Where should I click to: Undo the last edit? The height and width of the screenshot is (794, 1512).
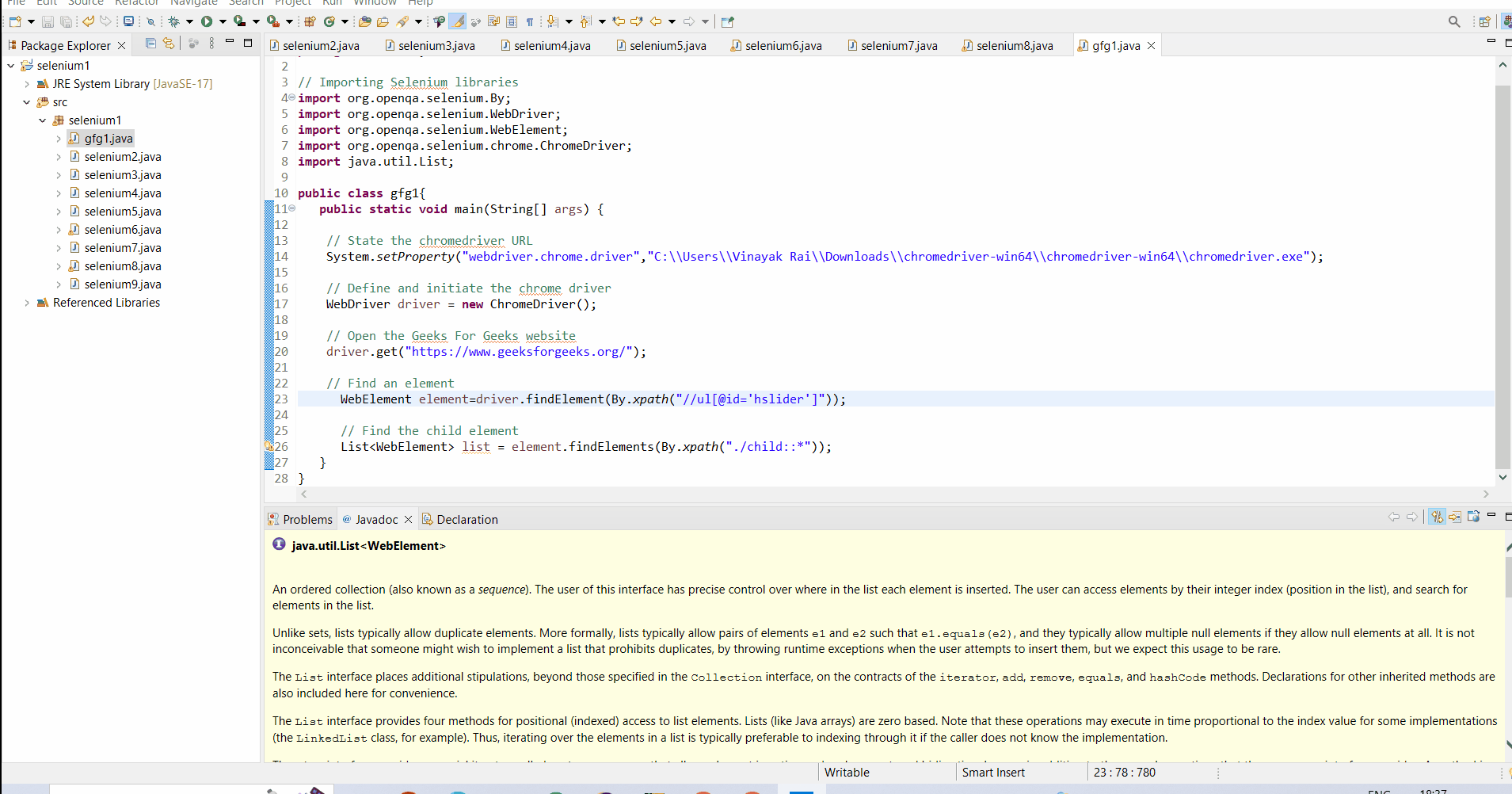tap(87, 21)
